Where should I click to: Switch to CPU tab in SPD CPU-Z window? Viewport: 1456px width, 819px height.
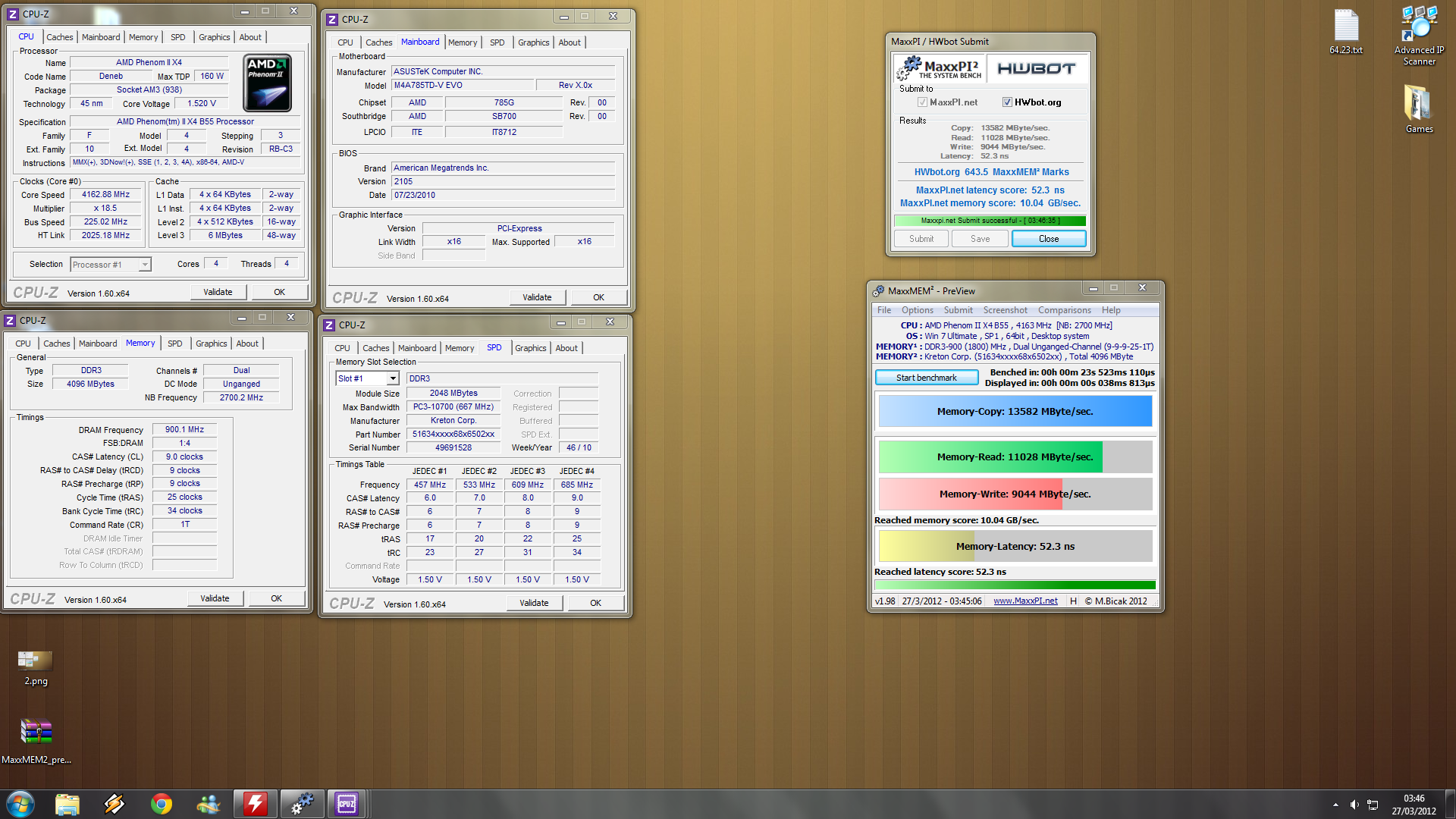pyautogui.click(x=342, y=348)
